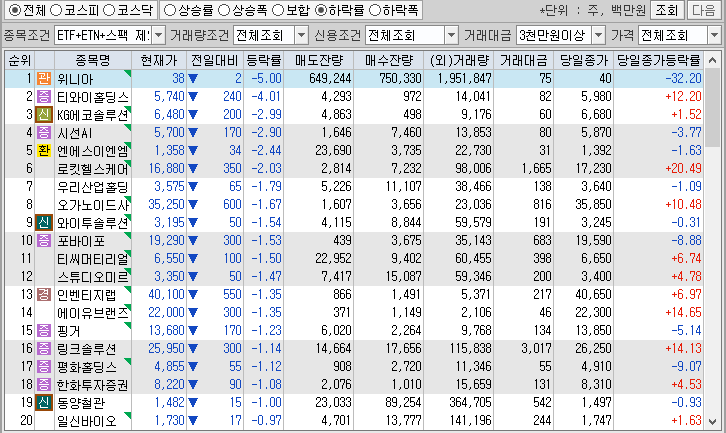726x433 pixels.
Task: Select the 상승폭 radio button
Action: [224, 10]
